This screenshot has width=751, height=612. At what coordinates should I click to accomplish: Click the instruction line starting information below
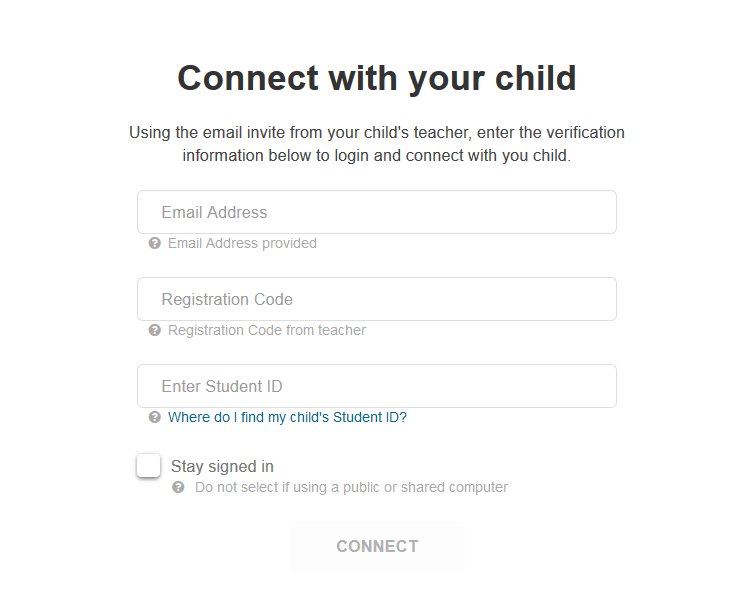(x=376, y=156)
